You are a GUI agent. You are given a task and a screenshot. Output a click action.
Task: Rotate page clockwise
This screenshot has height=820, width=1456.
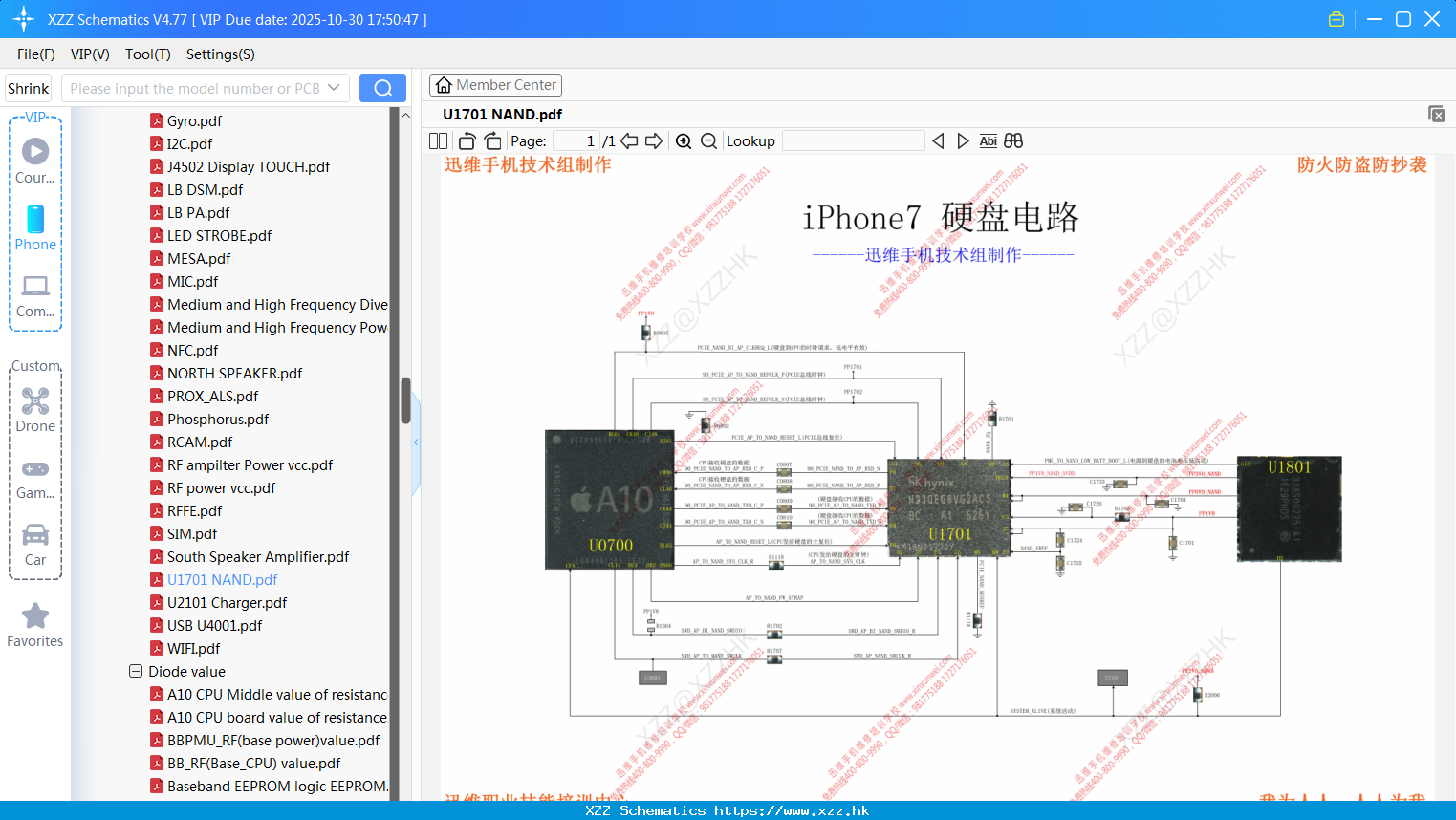[491, 140]
